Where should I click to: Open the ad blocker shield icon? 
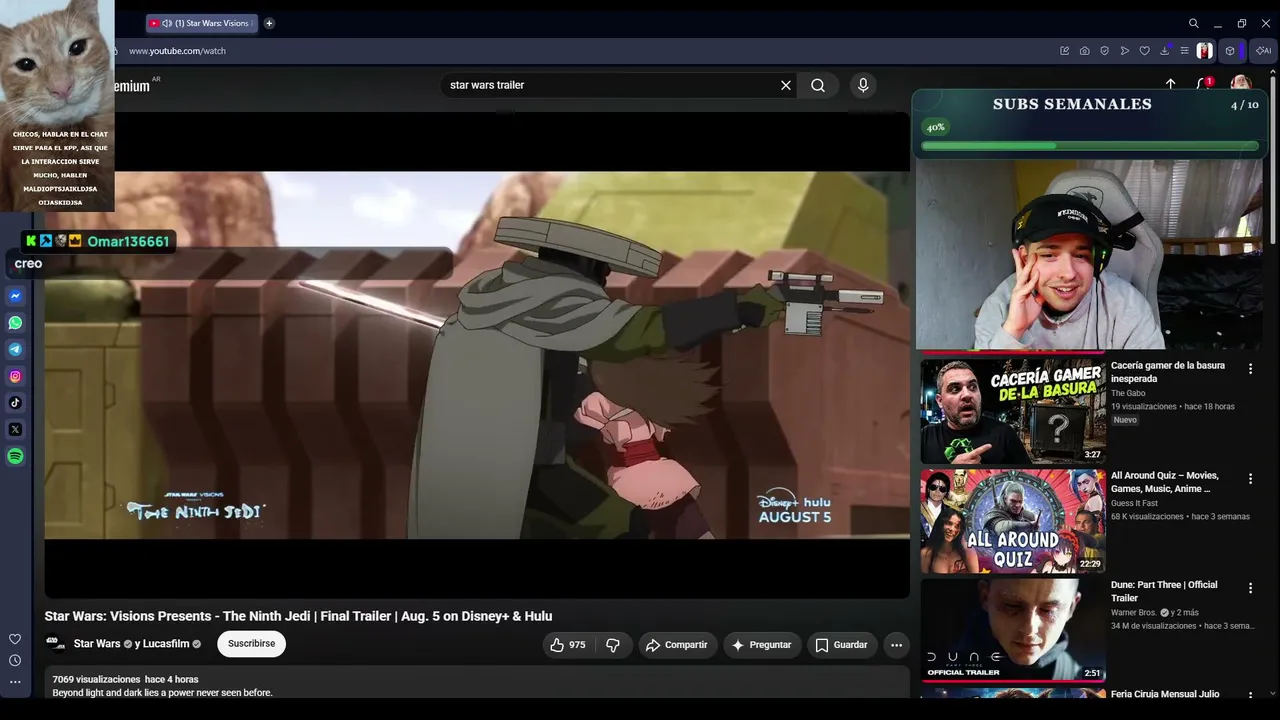point(1104,51)
